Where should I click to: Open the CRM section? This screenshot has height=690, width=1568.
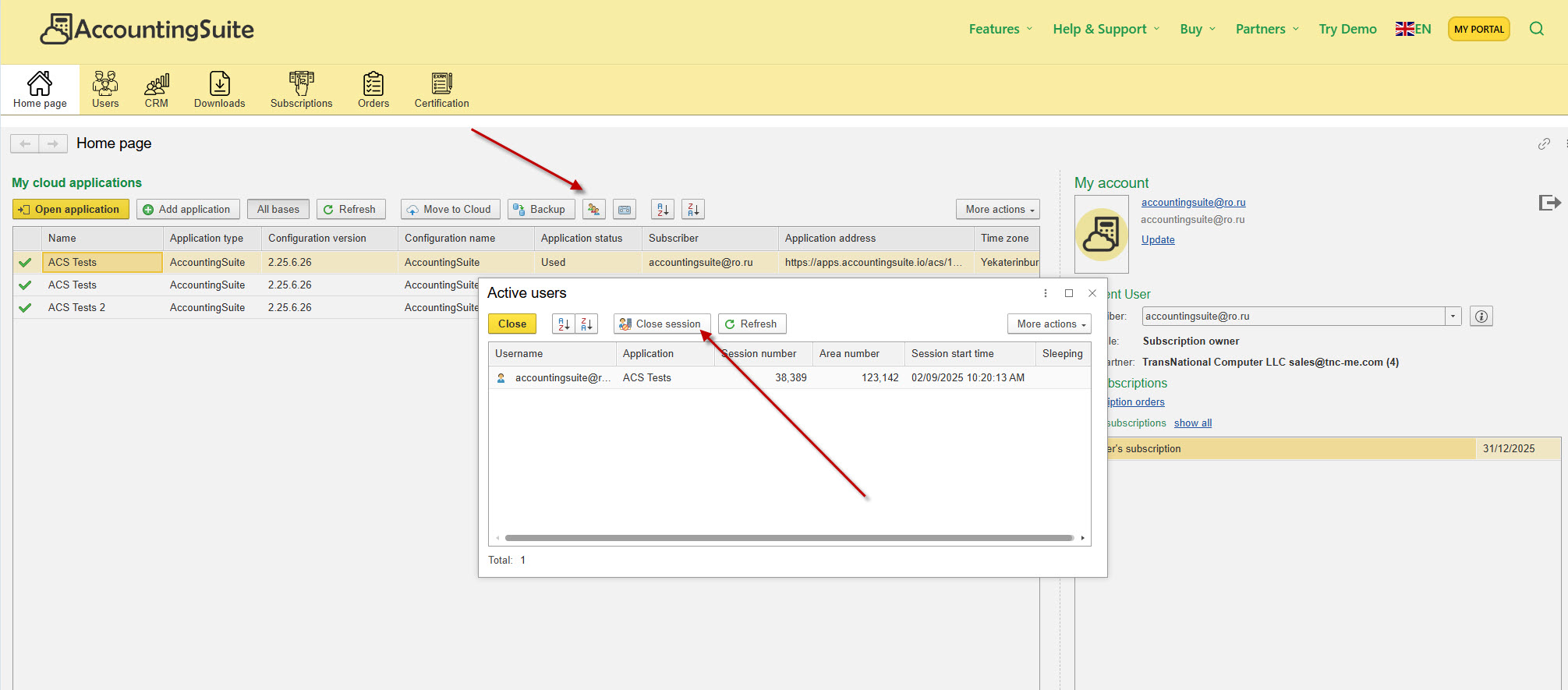click(156, 90)
